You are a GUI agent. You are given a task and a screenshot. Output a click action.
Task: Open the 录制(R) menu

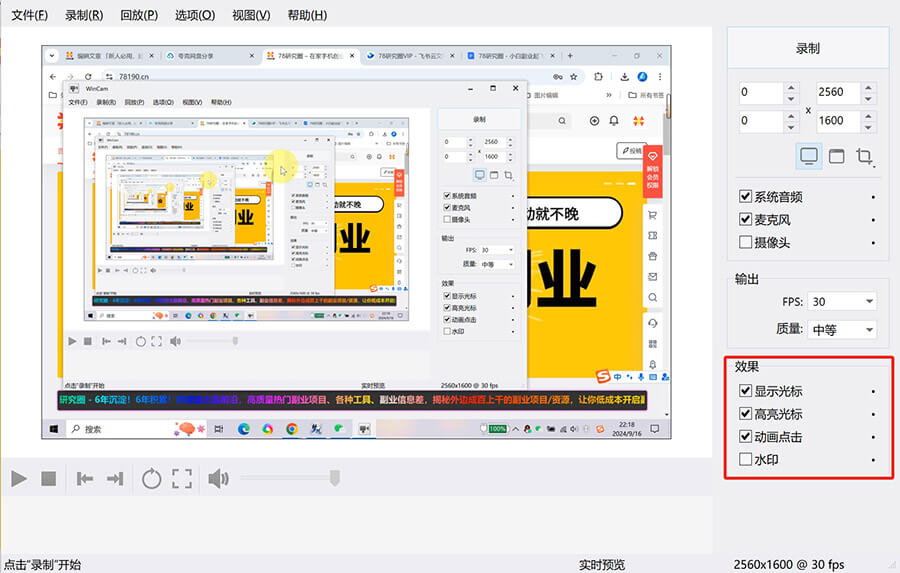(84, 15)
